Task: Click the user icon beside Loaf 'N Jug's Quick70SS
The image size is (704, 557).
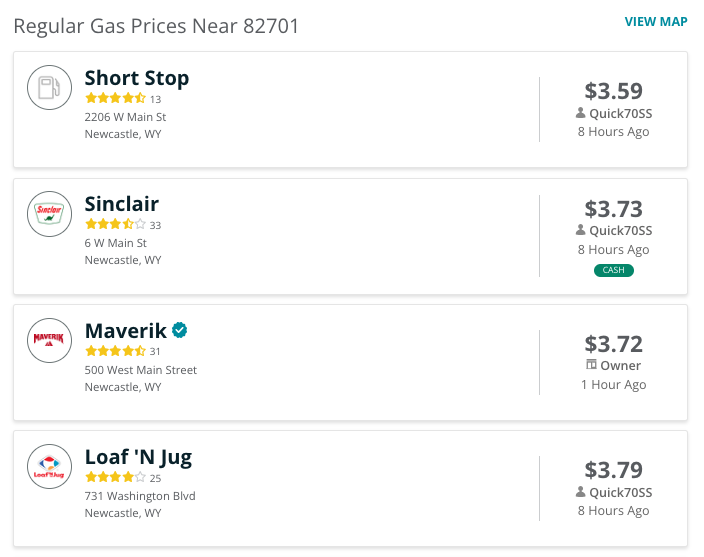Action: pyautogui.click(x=581, y=491)
